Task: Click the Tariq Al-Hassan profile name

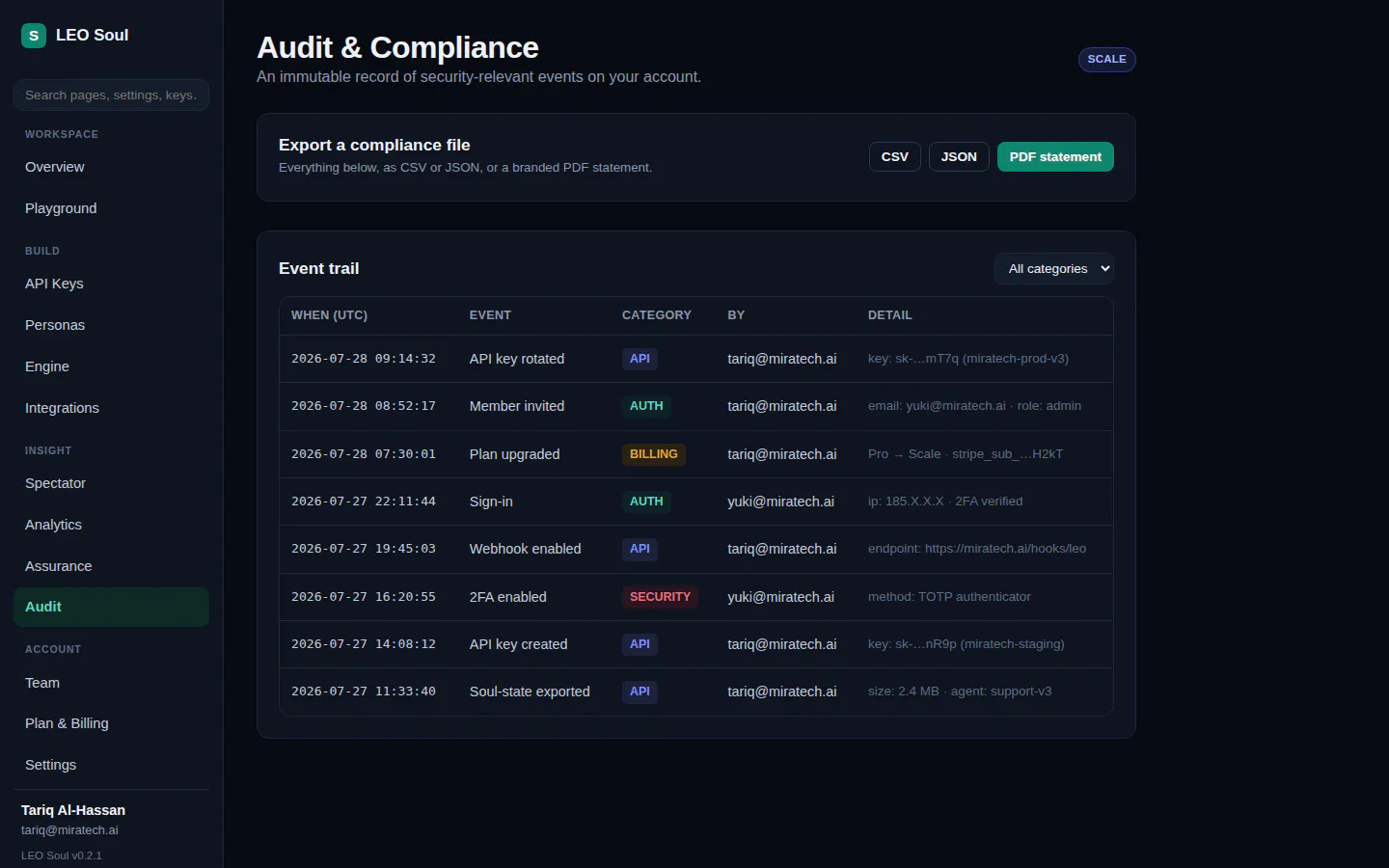Action: tap(73, 810)
